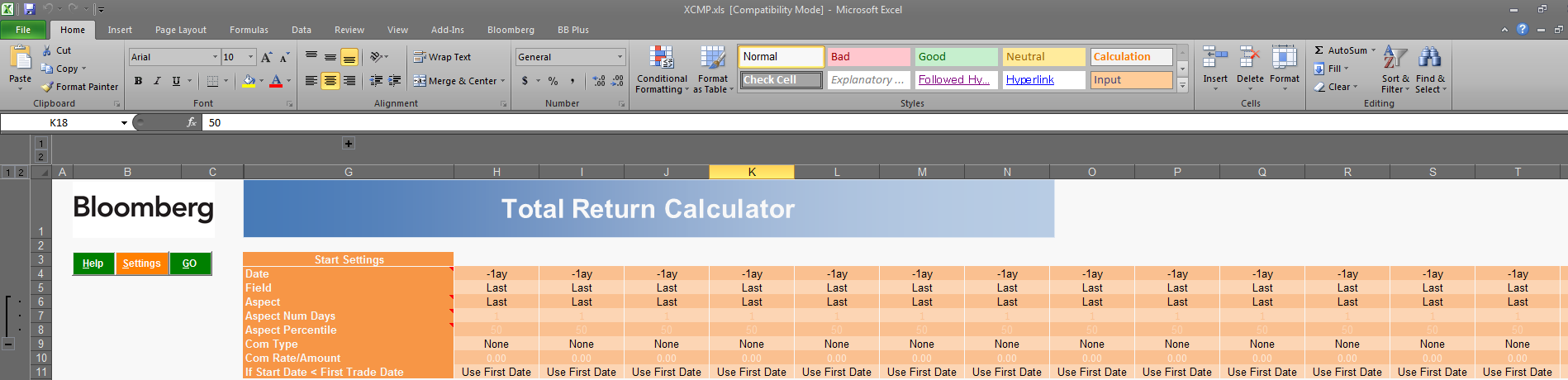
Task: Open Conditional Formatting menu
Action: (662, 69)
